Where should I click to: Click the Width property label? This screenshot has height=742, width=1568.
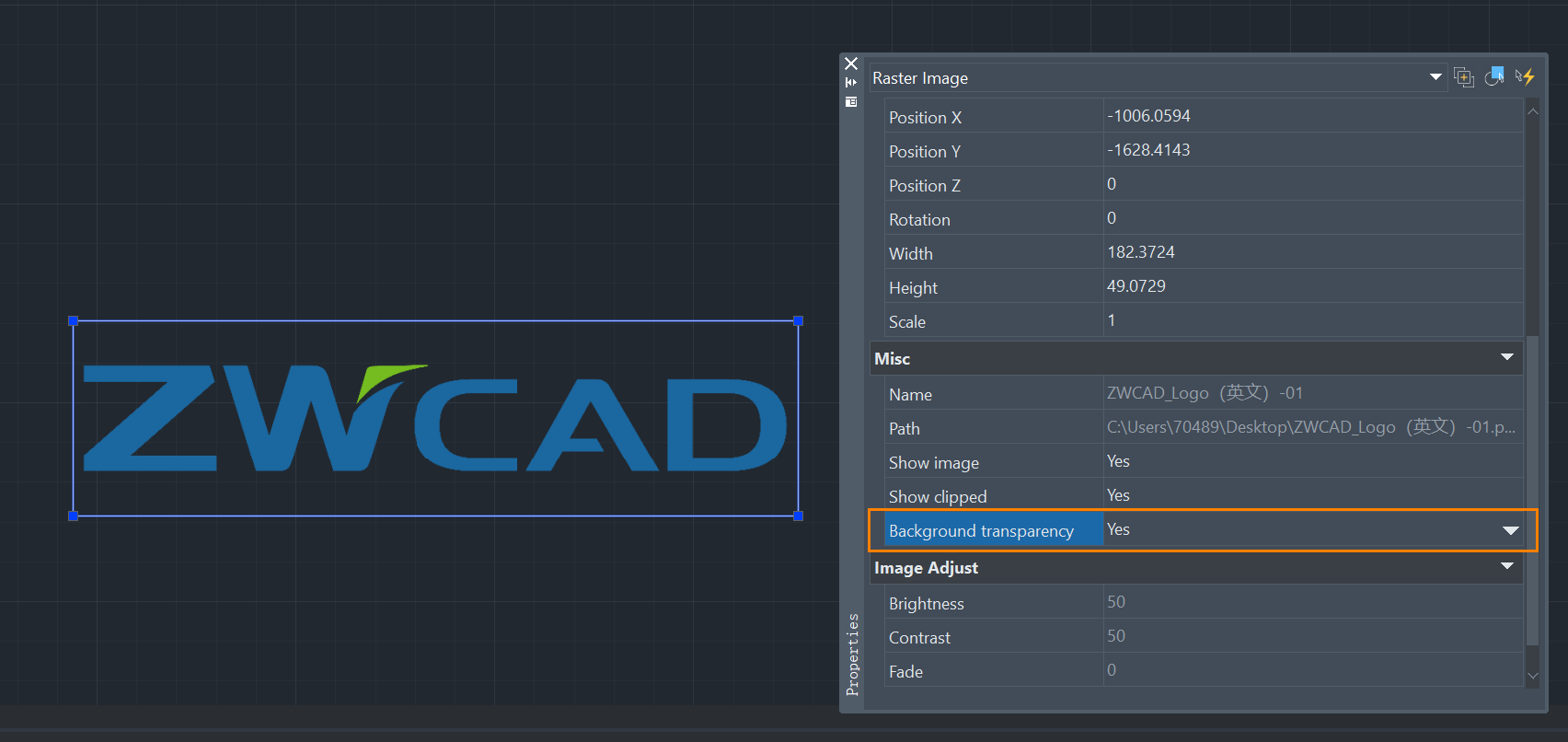click(x=911, y=254)
